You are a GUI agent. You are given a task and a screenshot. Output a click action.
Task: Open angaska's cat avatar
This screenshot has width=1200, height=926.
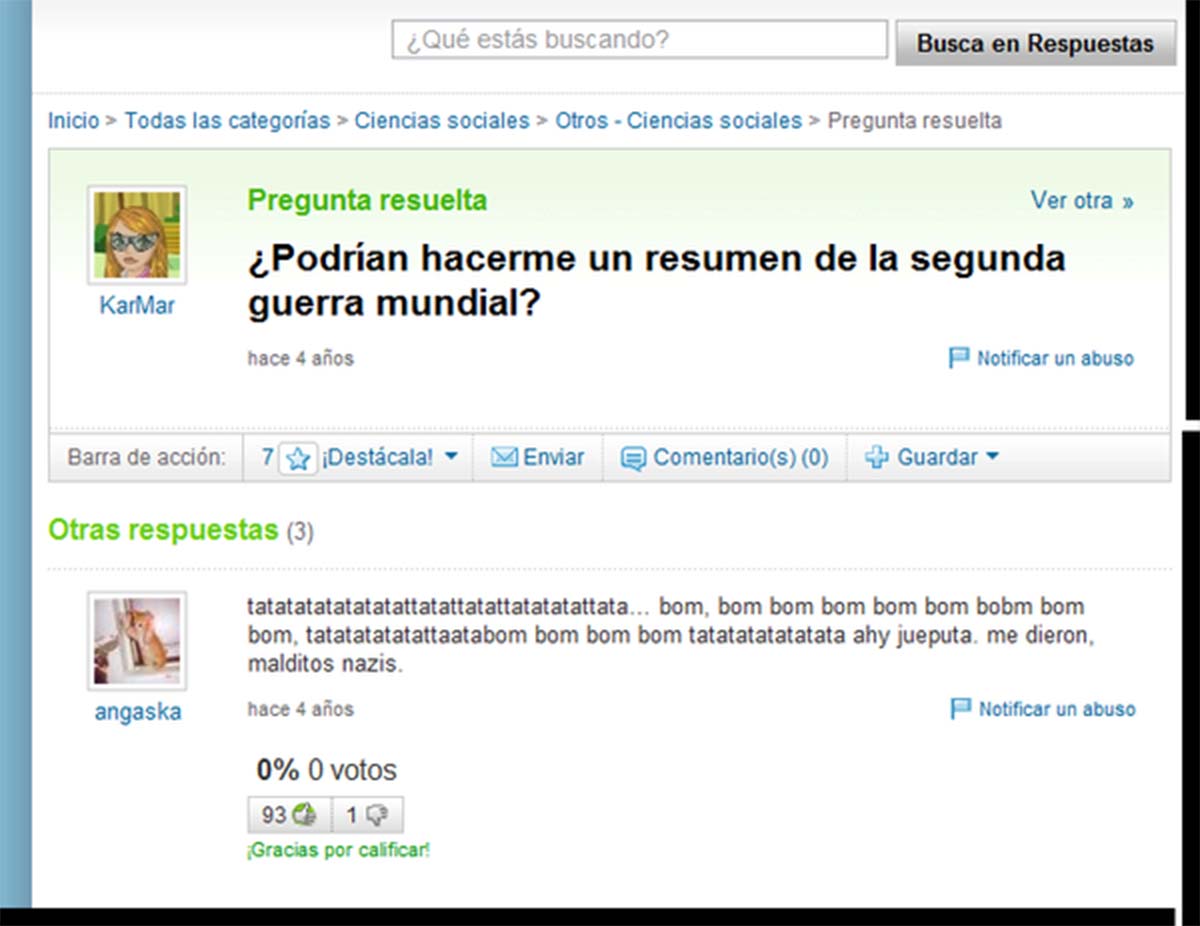coord(137,641)
